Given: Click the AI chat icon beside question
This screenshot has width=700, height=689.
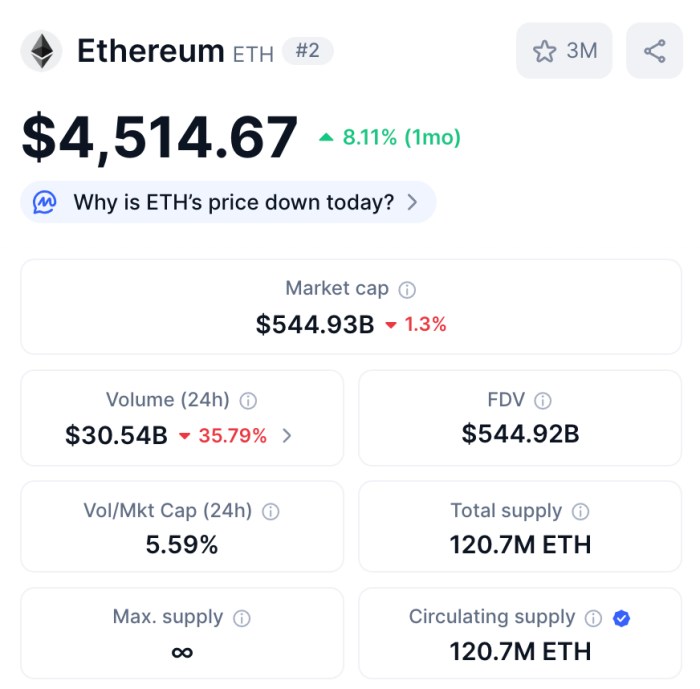Looking at the screenshot, I should tap(45, 202).
